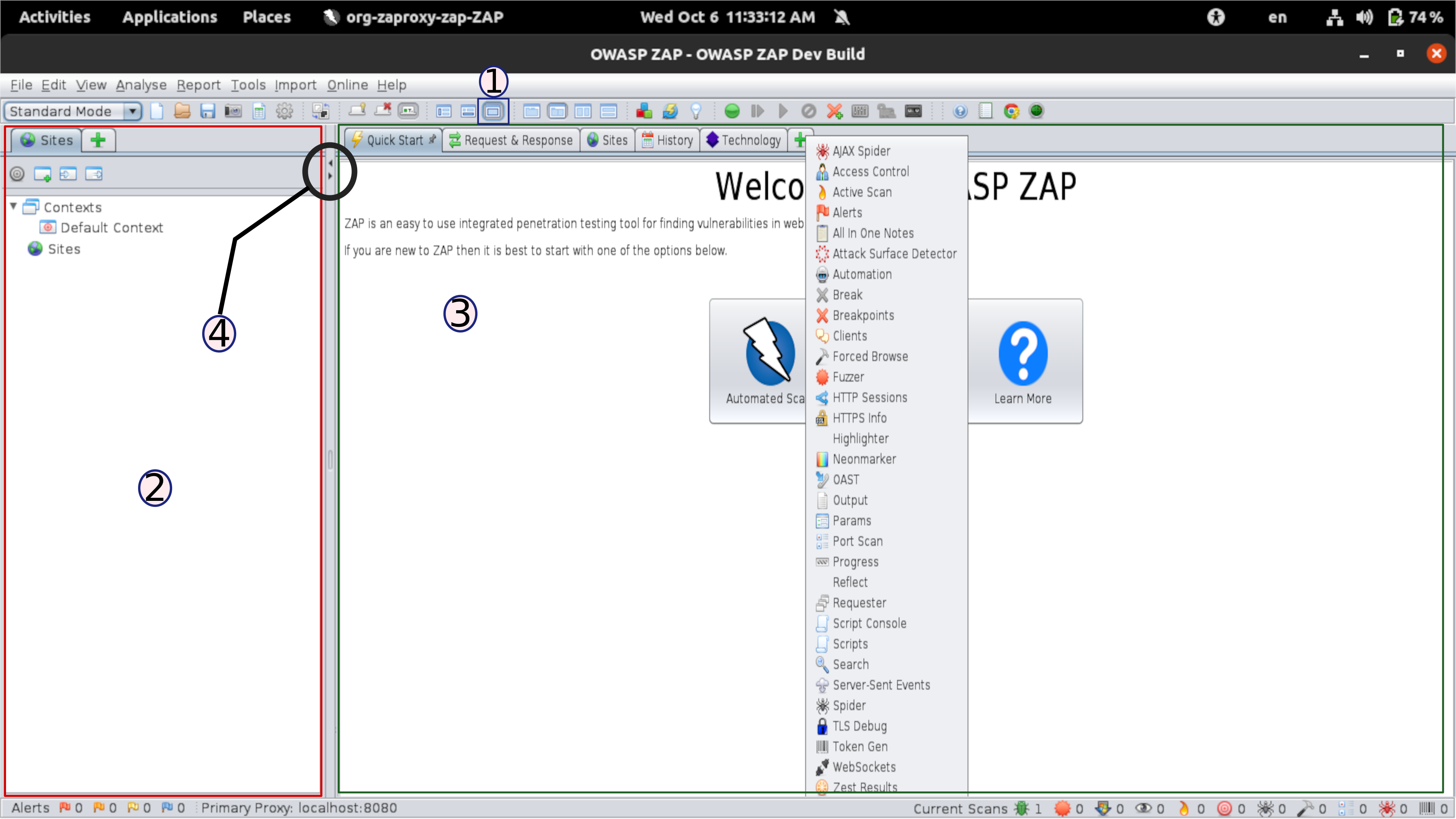Collapse the Sites panel with the arrow
This screenshot has height=819, width=1456.
[330, 163]
